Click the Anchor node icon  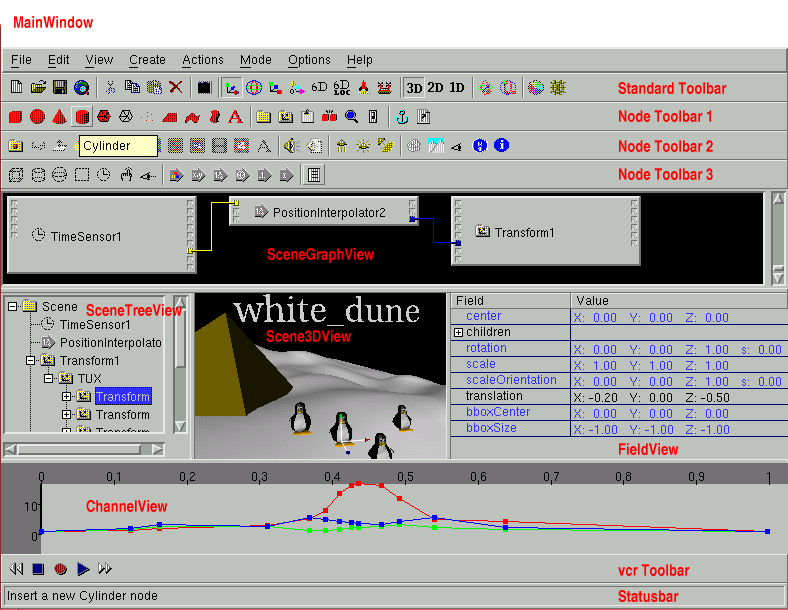[x=402, y=117]
